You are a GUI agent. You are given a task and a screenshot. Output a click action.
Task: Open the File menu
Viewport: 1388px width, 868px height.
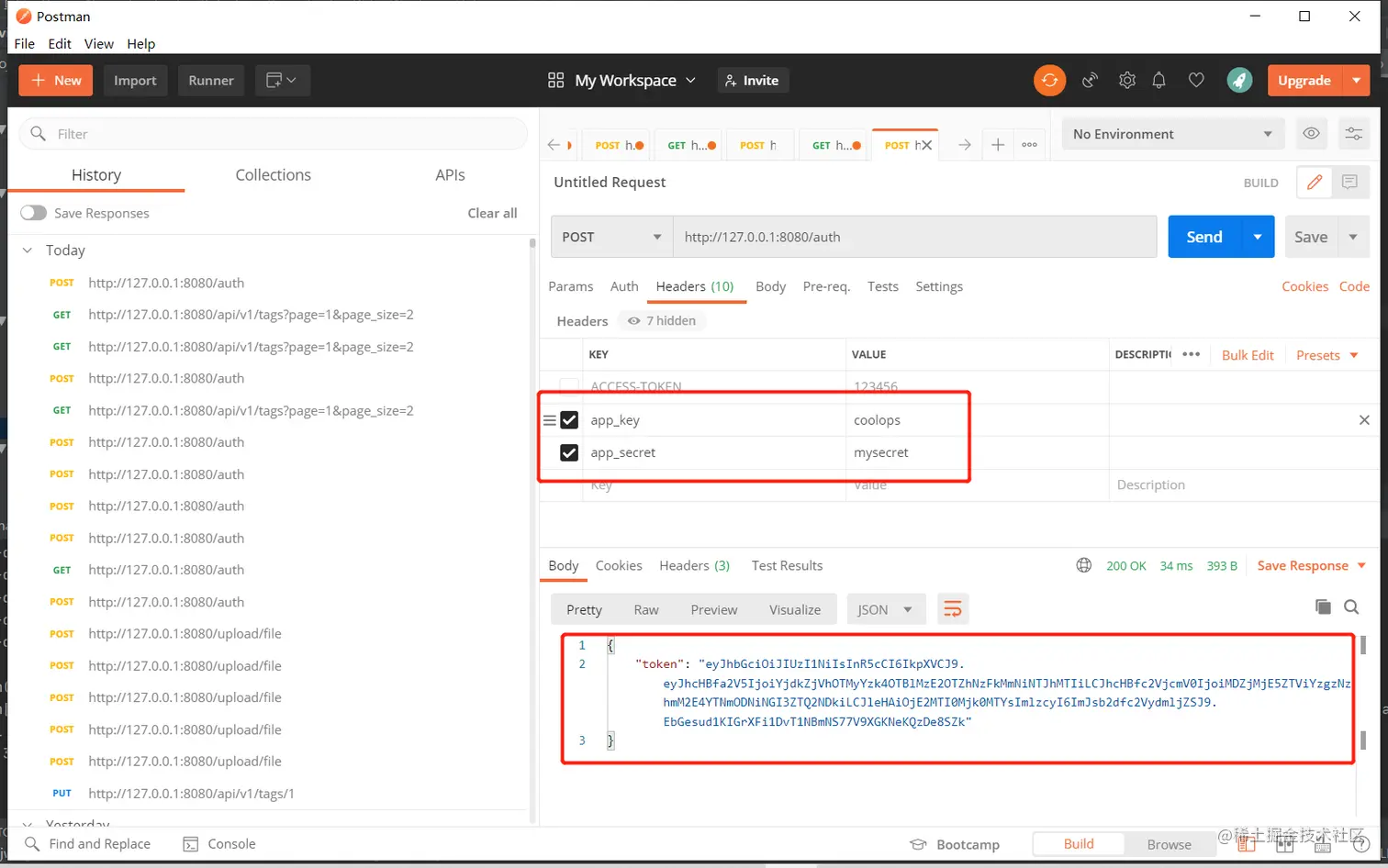(25, 43)
